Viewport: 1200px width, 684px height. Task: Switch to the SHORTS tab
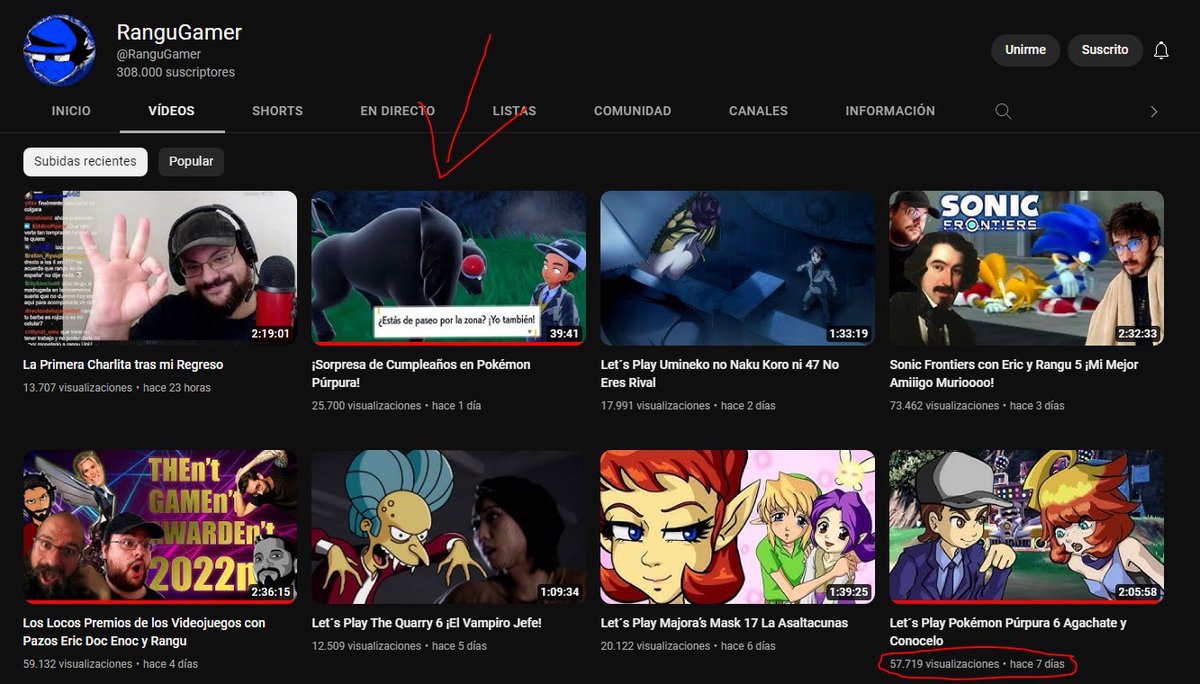[x=277, y=111]
